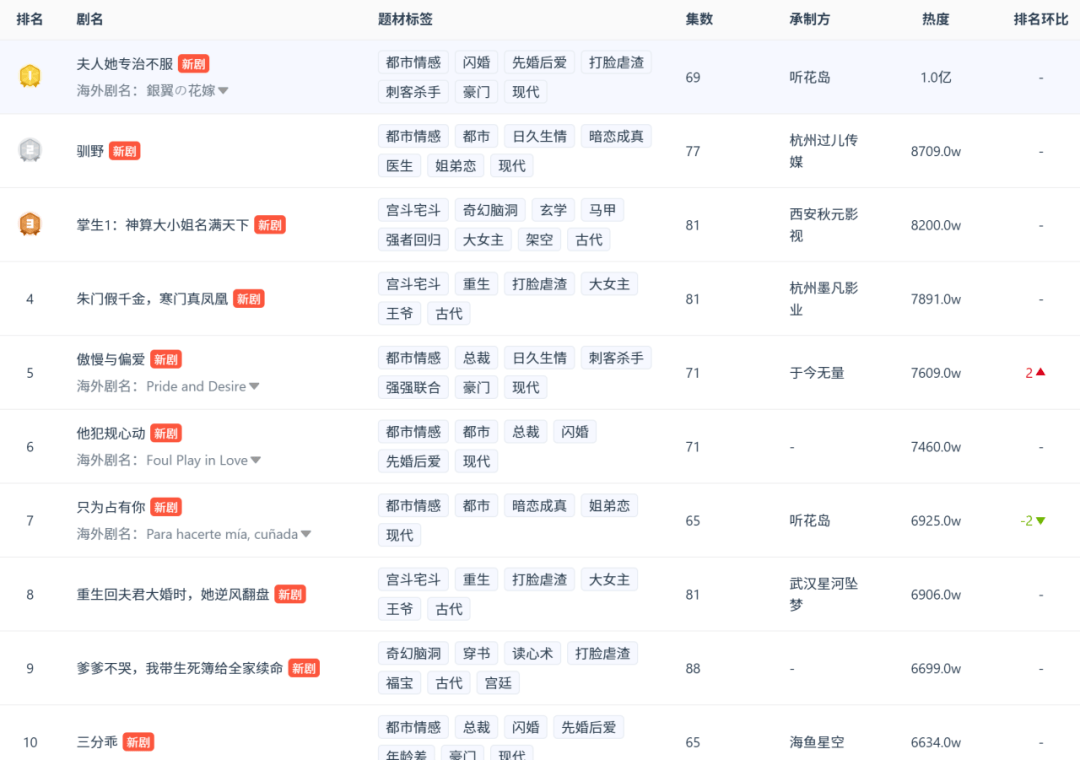1080x760 pixels.
Task: Expand the Foul Play in Love dropdown
Action: (256, 461)
